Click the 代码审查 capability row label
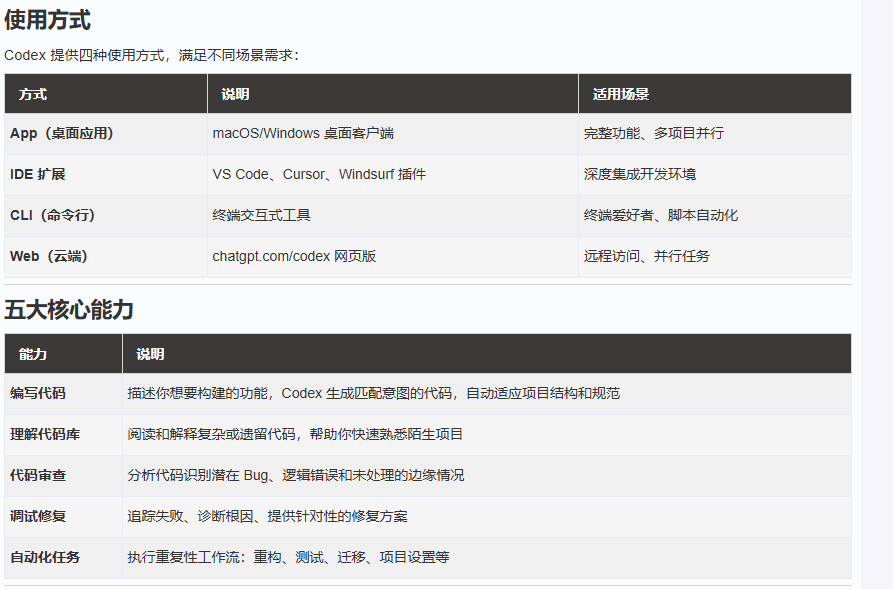The height and width of the screenshot is (589, 893). click(38, 475)
